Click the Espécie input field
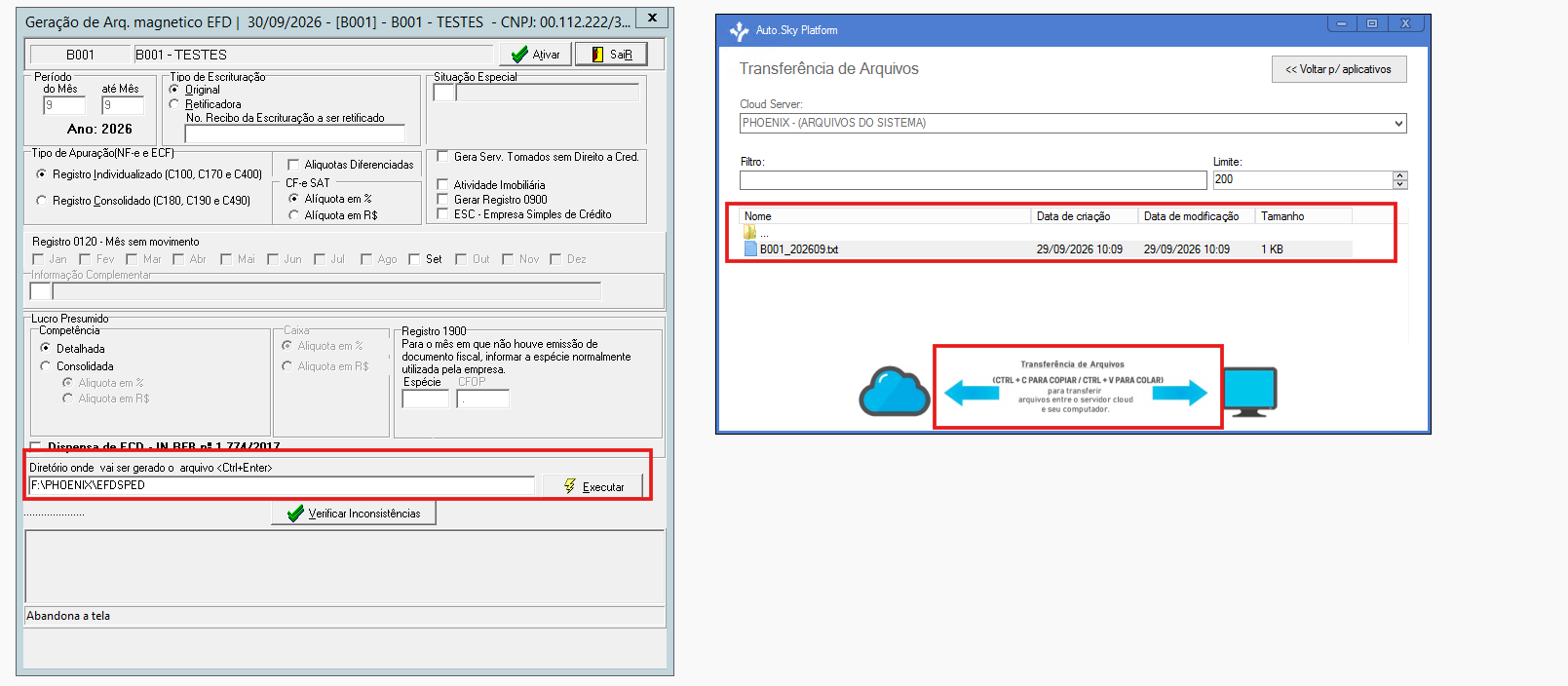This screenshot has width=1568, height=686. (425, 399)
